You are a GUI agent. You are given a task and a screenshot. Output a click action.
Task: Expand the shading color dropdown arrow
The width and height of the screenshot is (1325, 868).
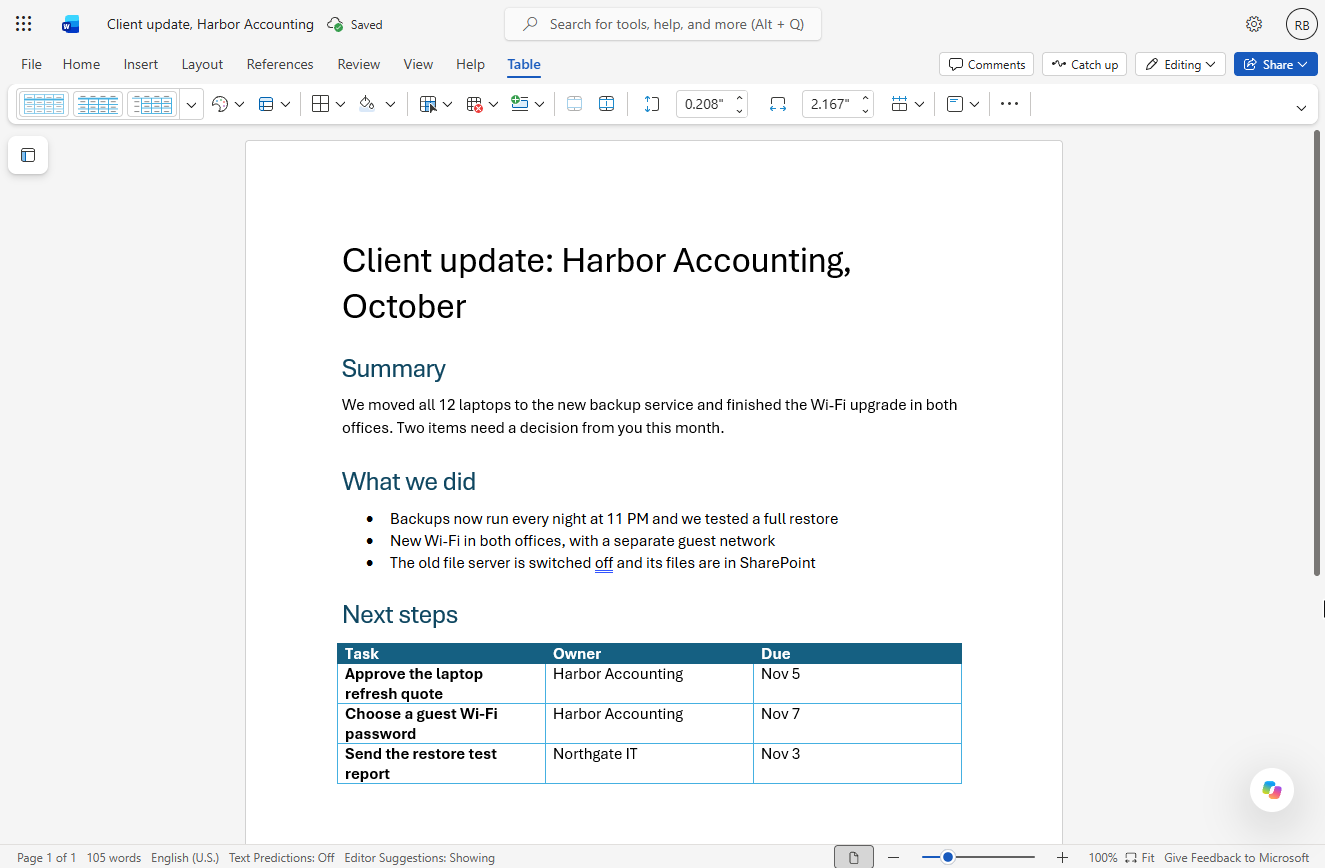pyautogui.click(x=390, y=104)
